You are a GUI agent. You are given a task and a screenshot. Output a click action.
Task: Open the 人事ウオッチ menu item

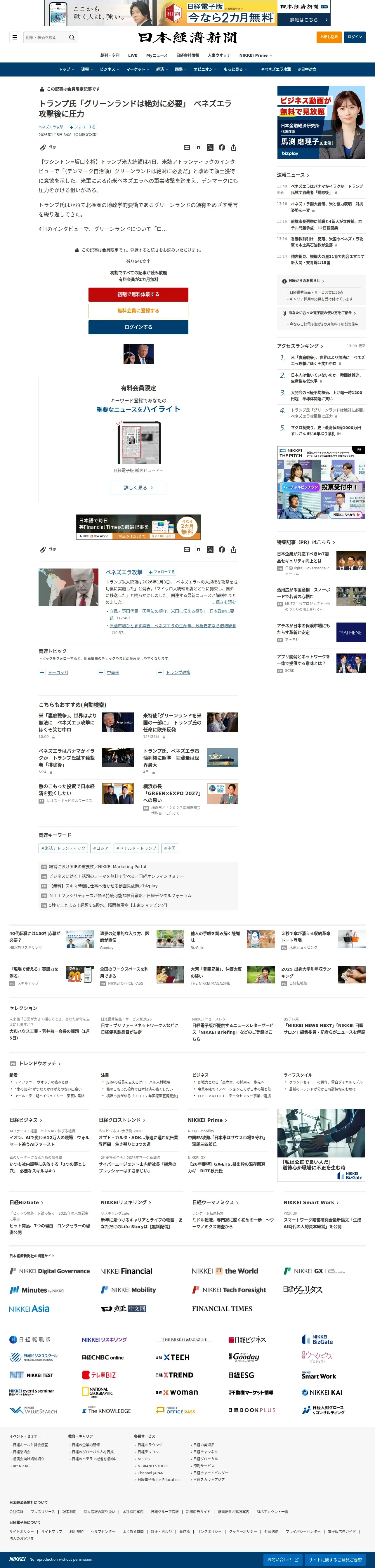point(219,55)
